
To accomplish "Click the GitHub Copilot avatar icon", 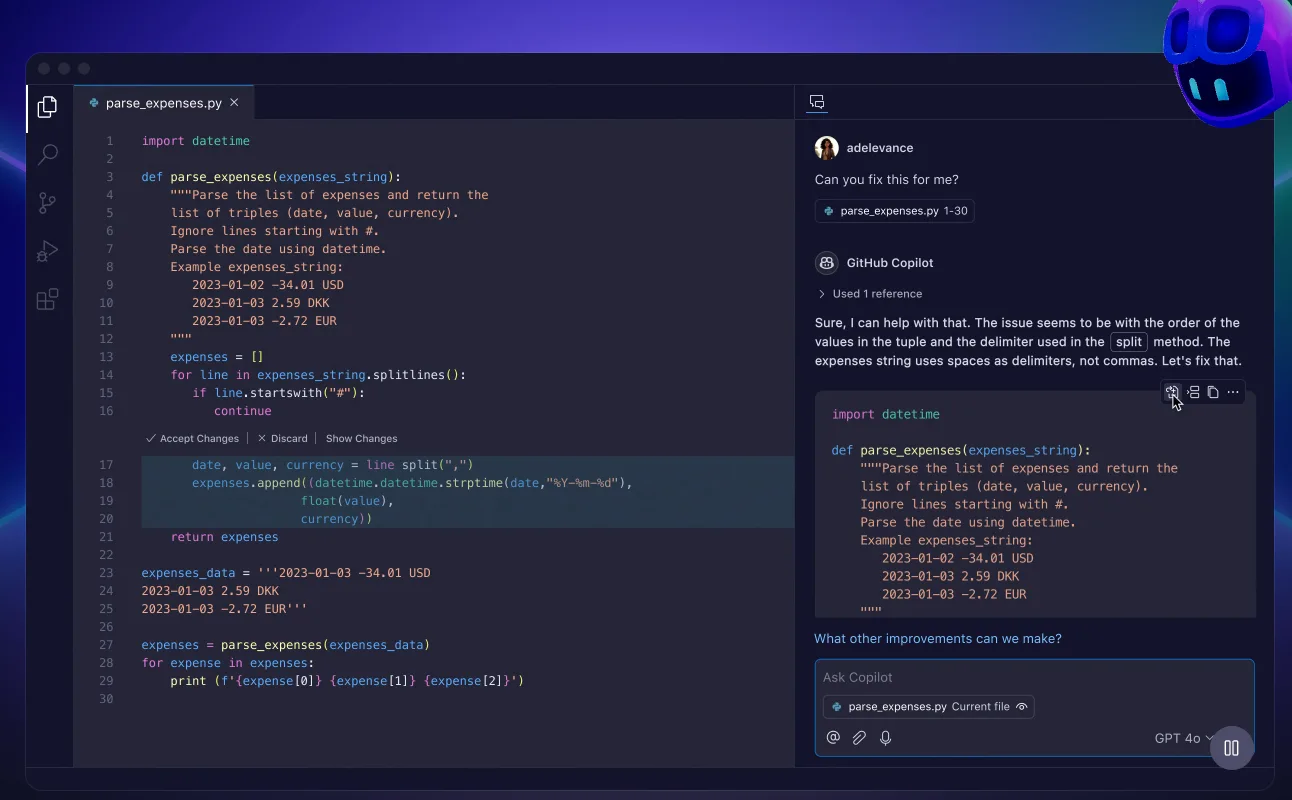I will (826, 263).
